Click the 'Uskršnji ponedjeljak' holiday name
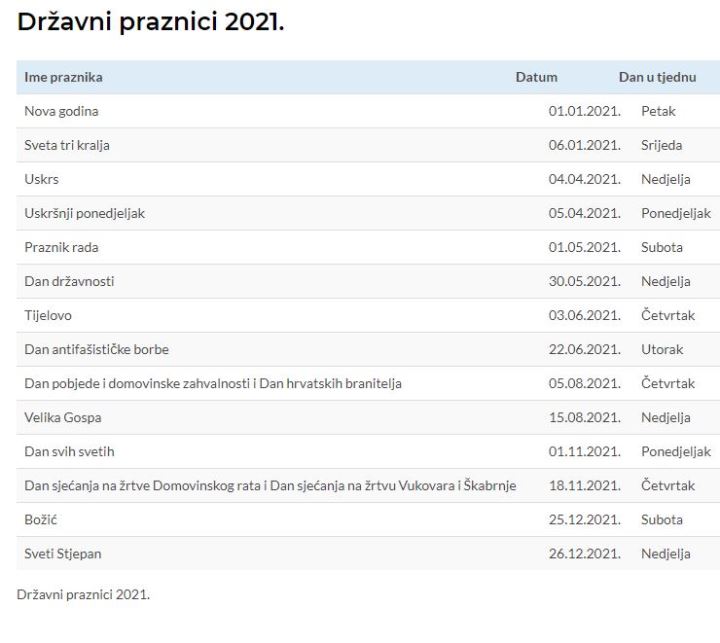 (x=84, y=214)
